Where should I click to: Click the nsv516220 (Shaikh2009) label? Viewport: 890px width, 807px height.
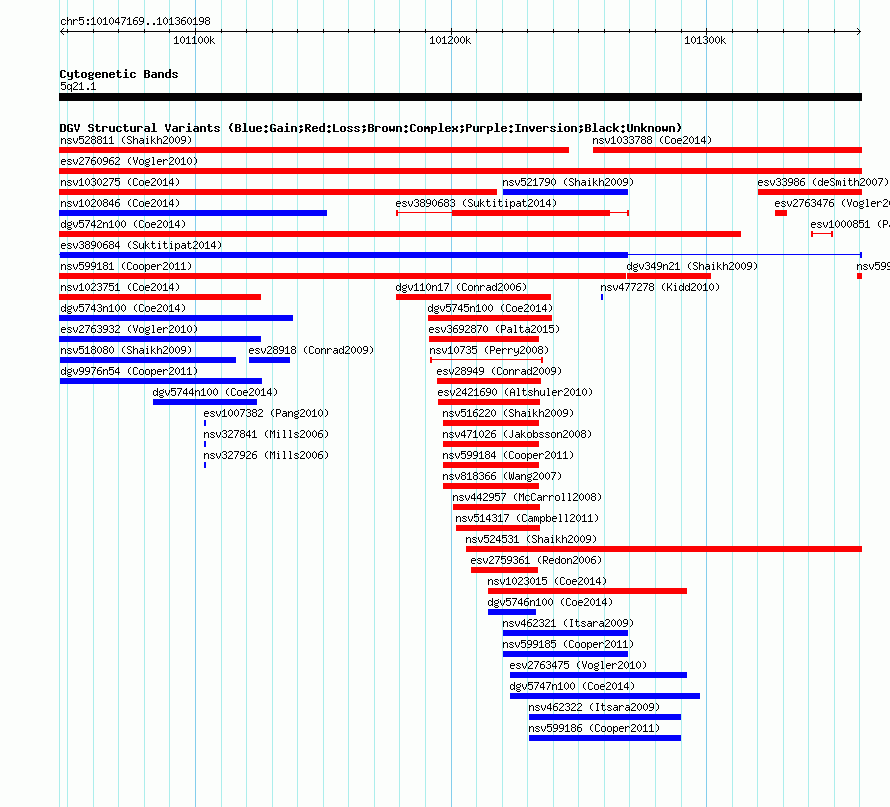tap(508, 413)
